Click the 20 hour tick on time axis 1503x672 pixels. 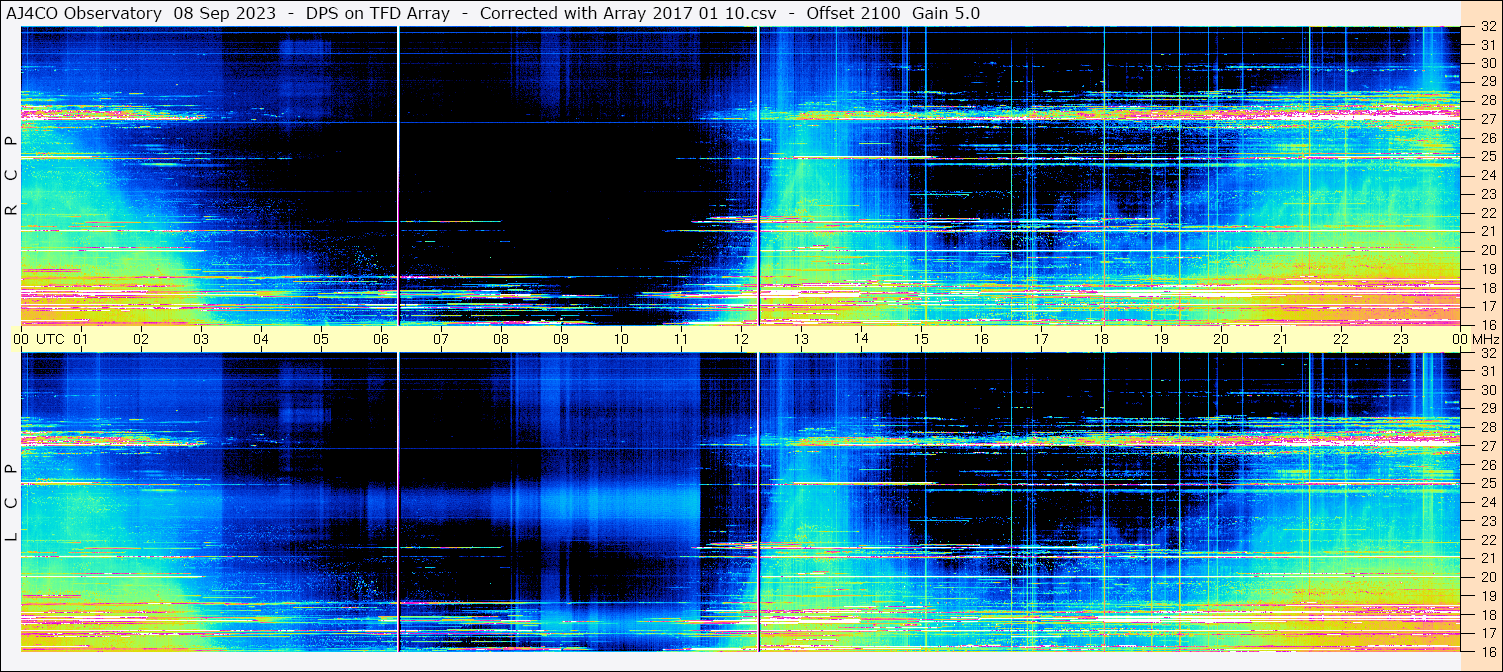click(x=1221, y=339)
